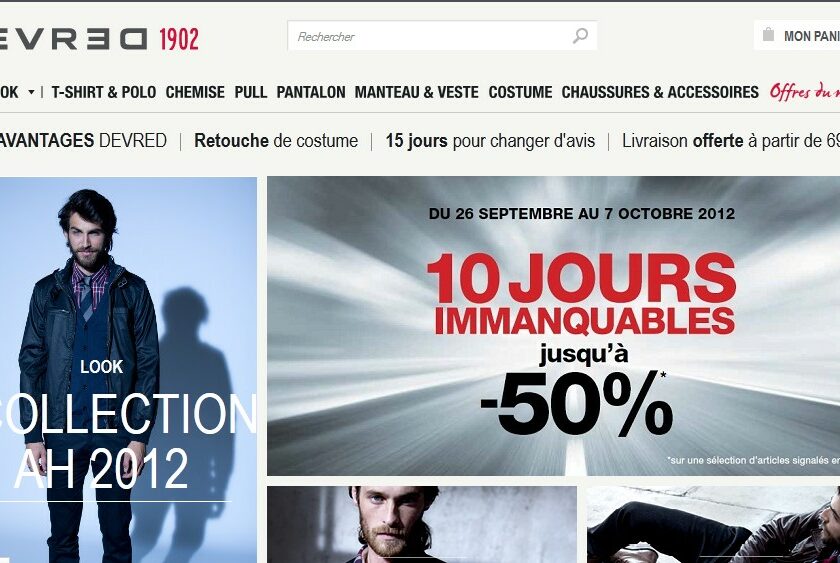The height and width of the screenshot is (563, 840).
Task: Open MANTEAU & VESTE category
Action: [x=417, y=92]
